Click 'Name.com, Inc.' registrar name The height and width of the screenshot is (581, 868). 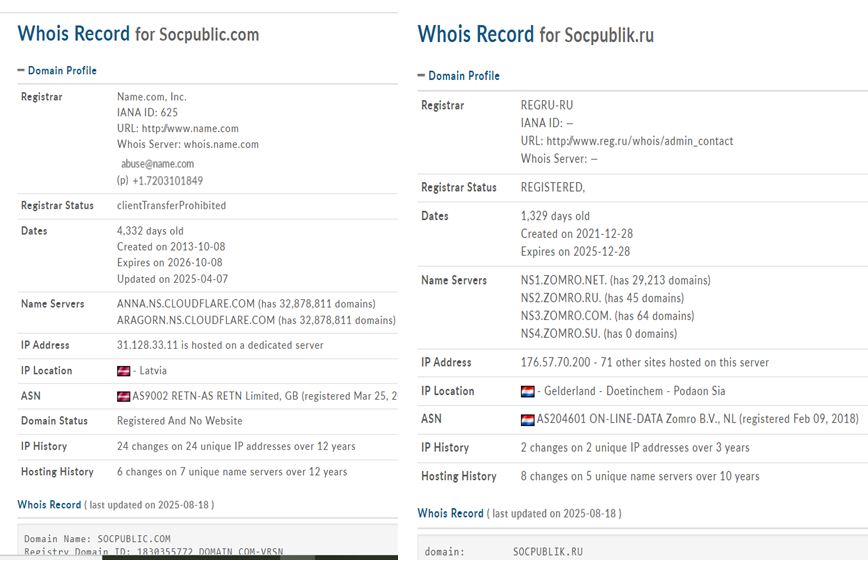pos(152,97)
